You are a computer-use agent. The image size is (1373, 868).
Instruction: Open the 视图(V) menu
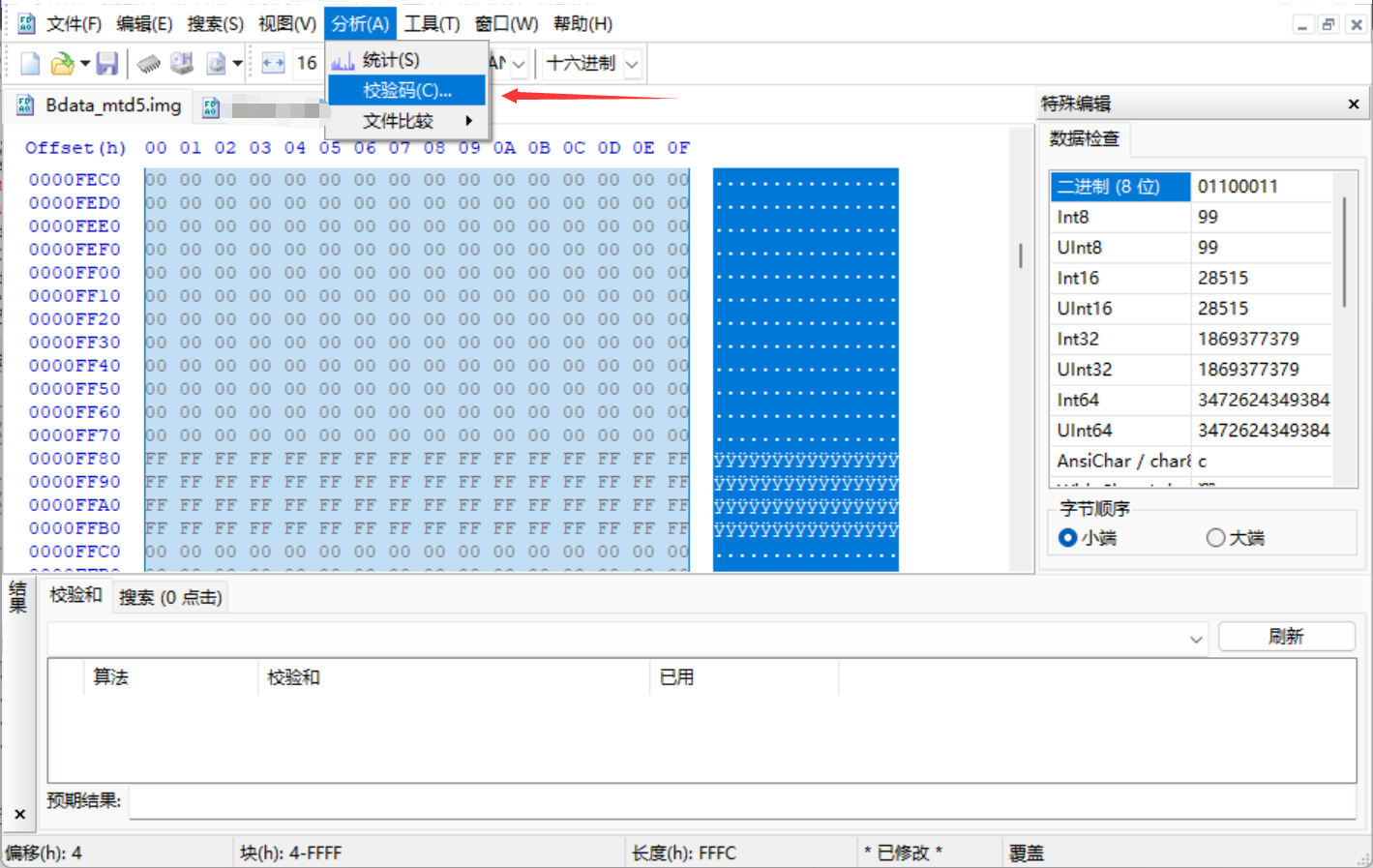coord(286,24)
